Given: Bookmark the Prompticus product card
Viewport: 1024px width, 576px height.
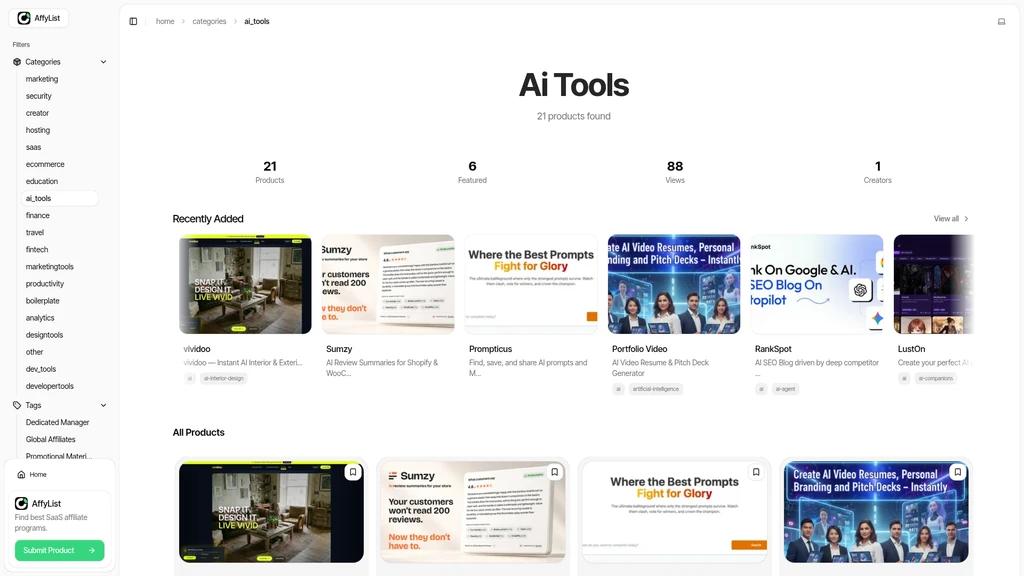Looking at the screenshot, I should coord(756,472).
